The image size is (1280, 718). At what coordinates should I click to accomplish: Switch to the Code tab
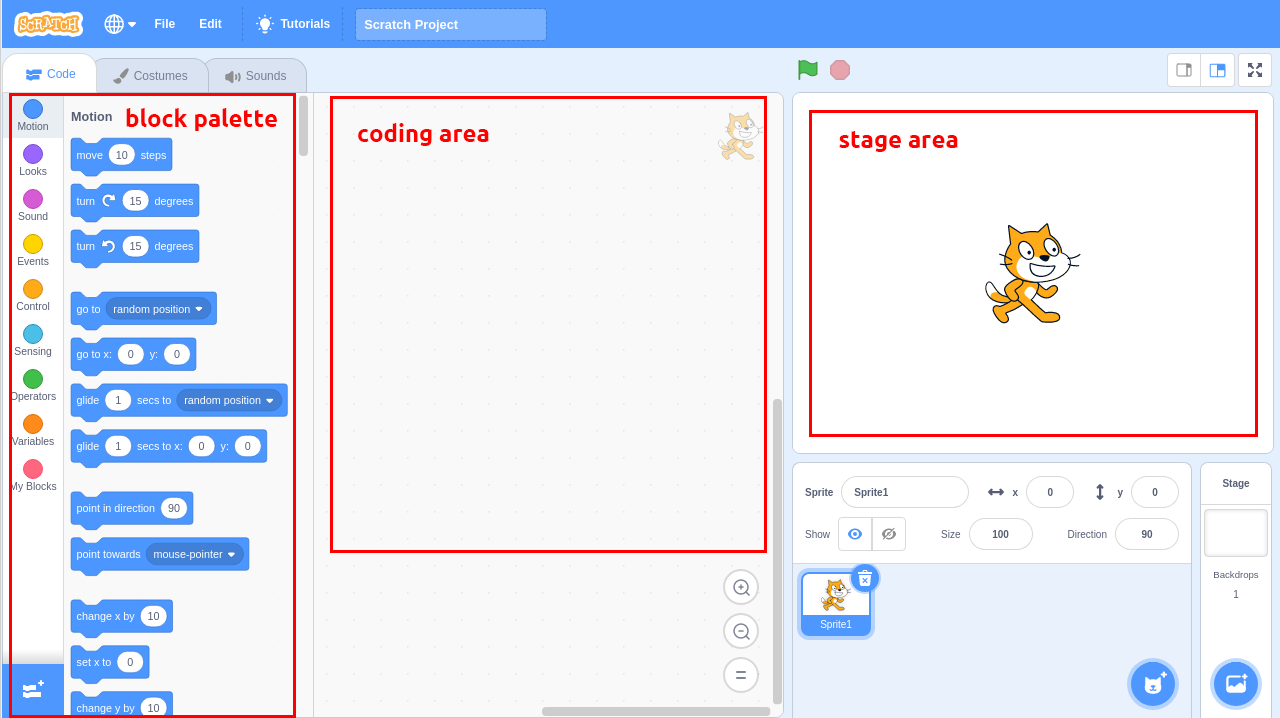[50, 74]
